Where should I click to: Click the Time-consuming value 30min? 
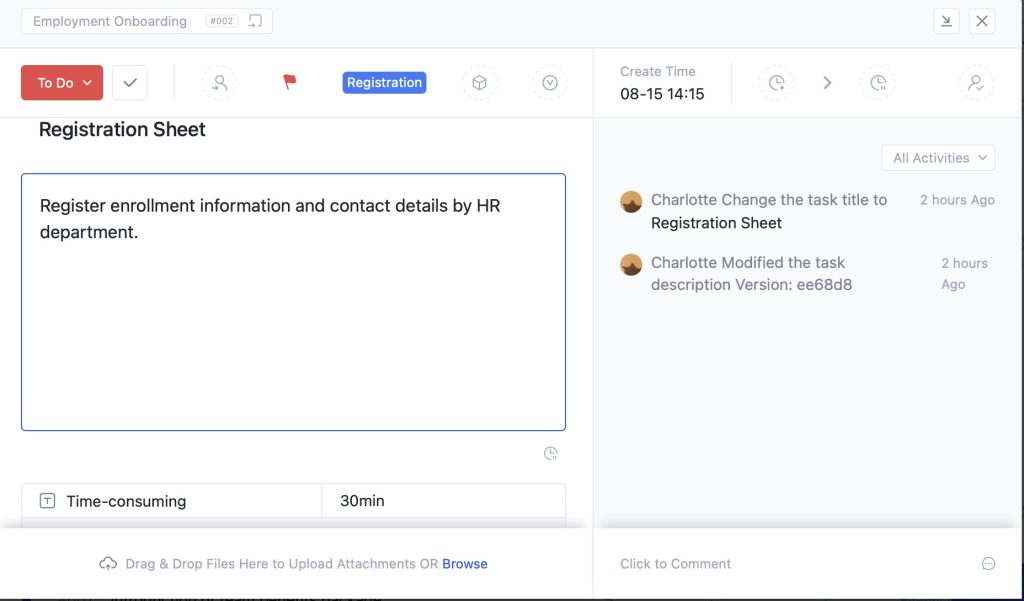(362, 501)
